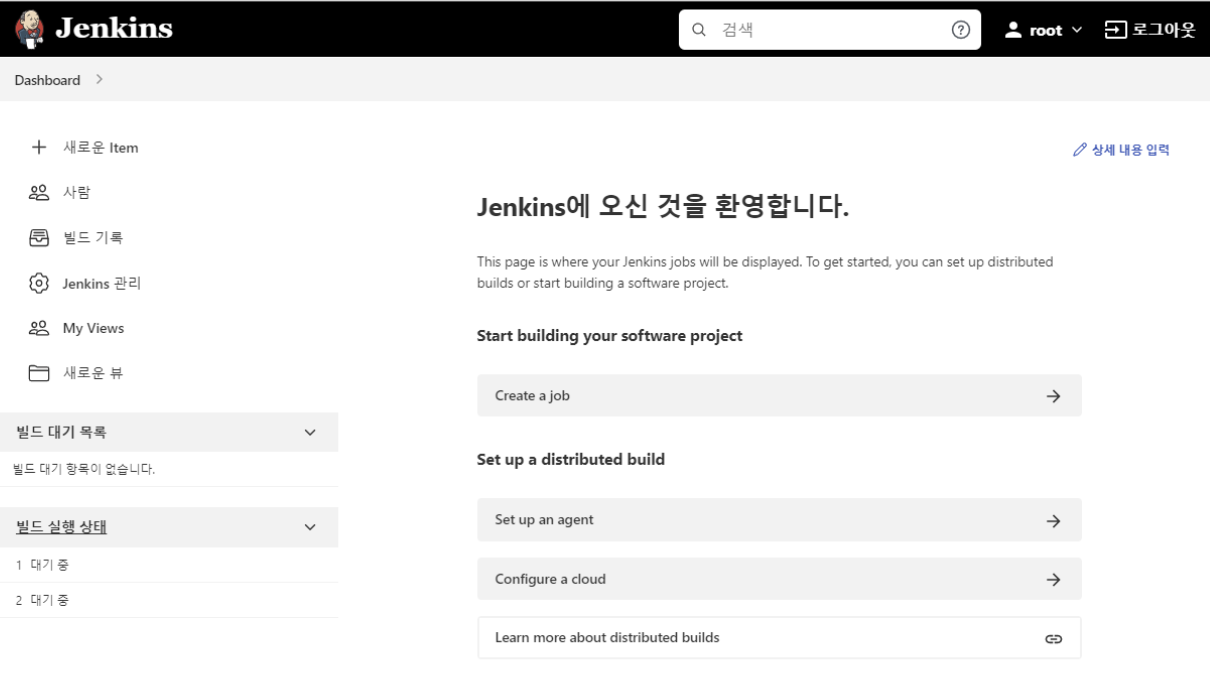Click the arrow icon on Set up an agent

[1053, 521]
